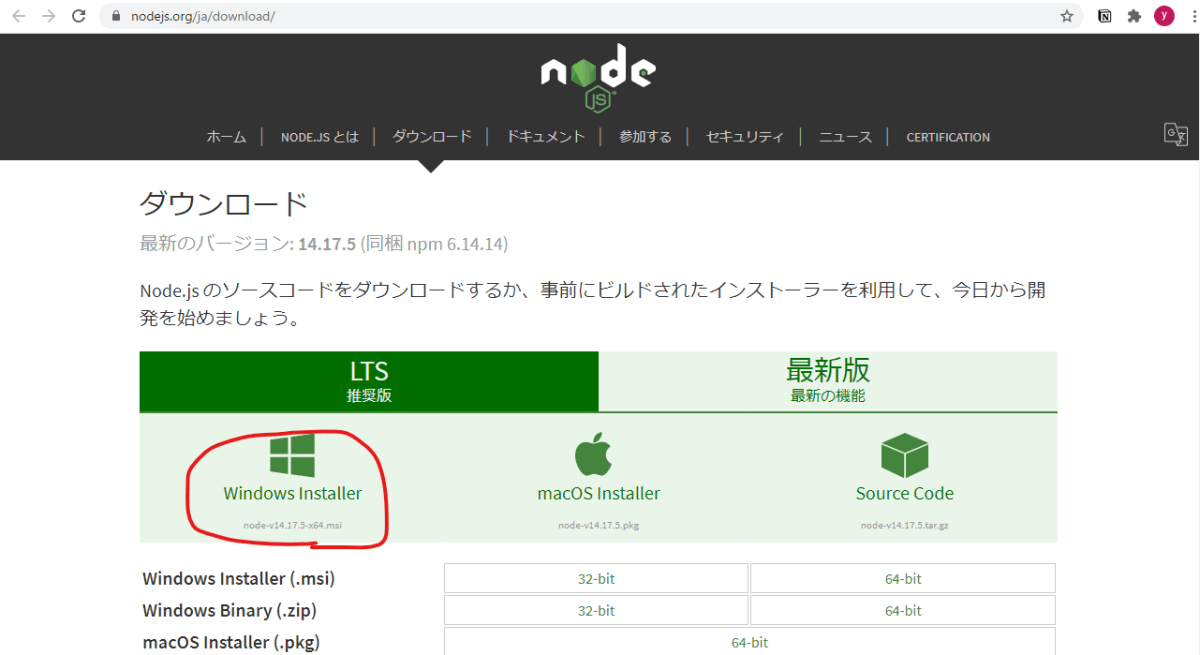Open the ニュース nav item
This screenshot has width=1200, height=655.
[x=845, y=137]
